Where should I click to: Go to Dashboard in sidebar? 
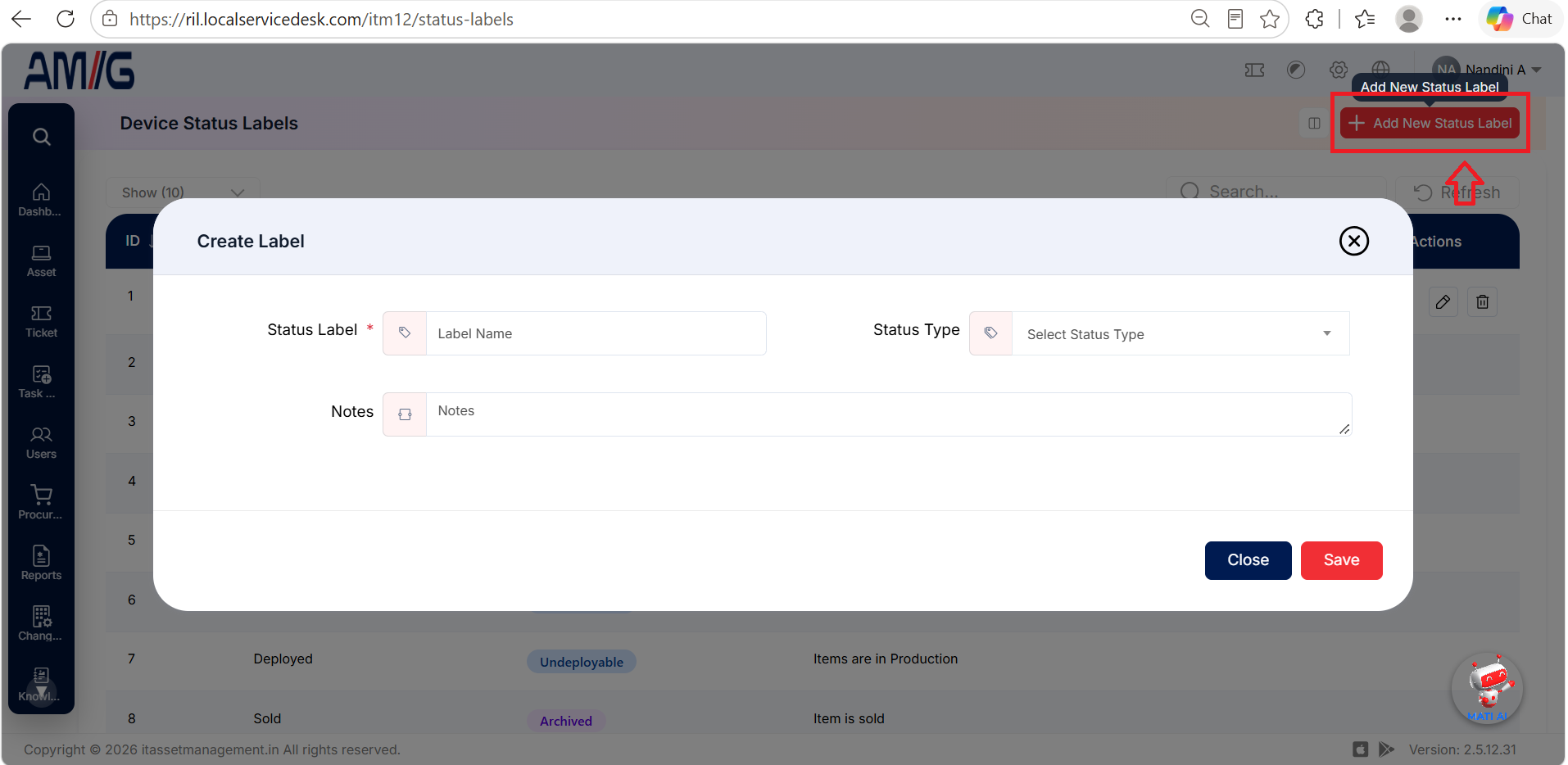41,200
